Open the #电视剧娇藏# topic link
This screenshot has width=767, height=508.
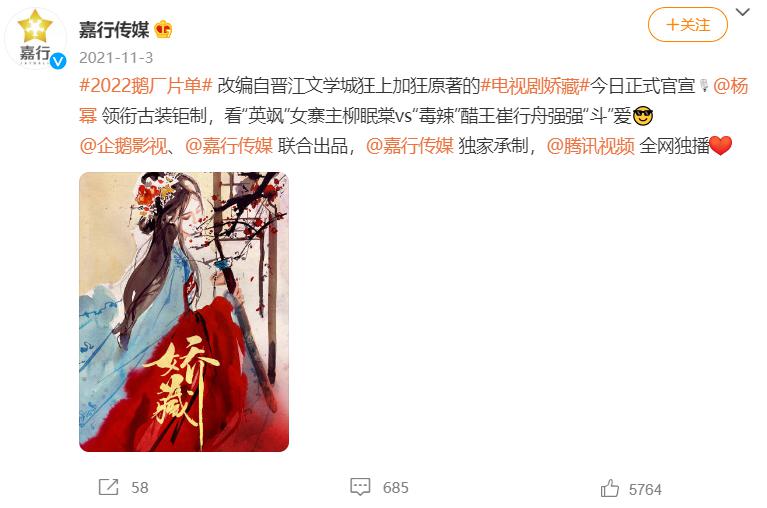[535, 86]
